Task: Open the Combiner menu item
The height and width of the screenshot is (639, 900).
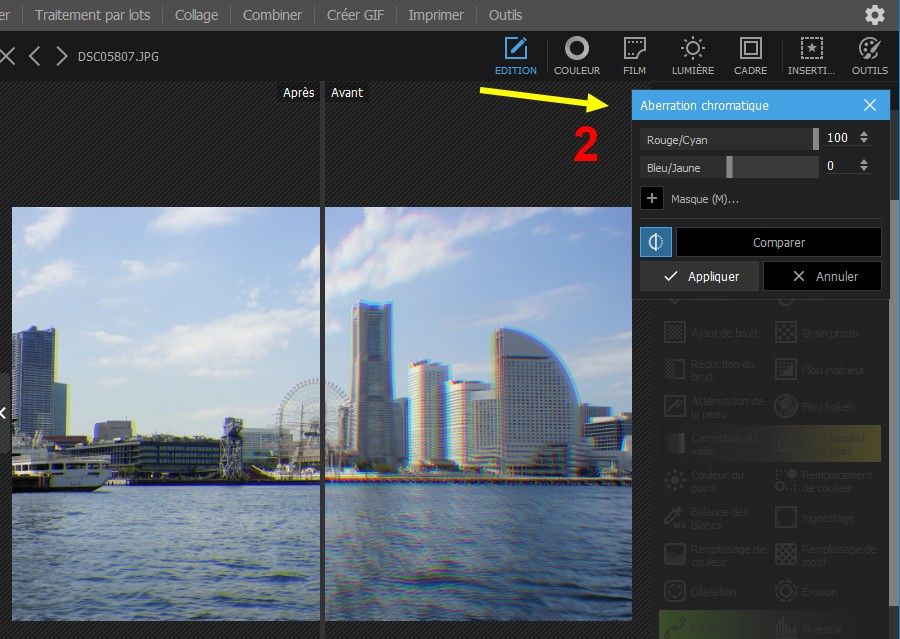Action: [272, 15]
